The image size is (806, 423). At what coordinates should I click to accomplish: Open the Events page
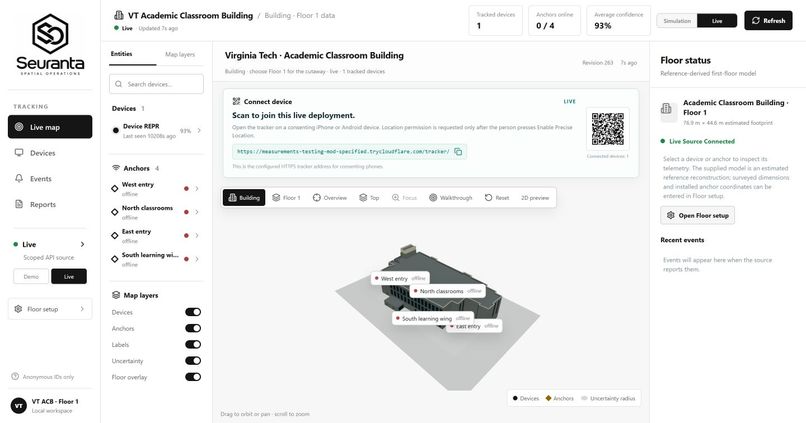point(50,178)
